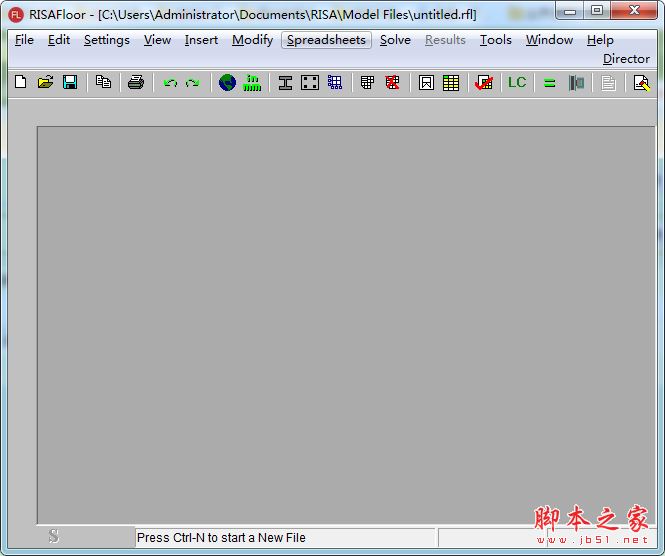Open the Tools menu

[496, 40]
